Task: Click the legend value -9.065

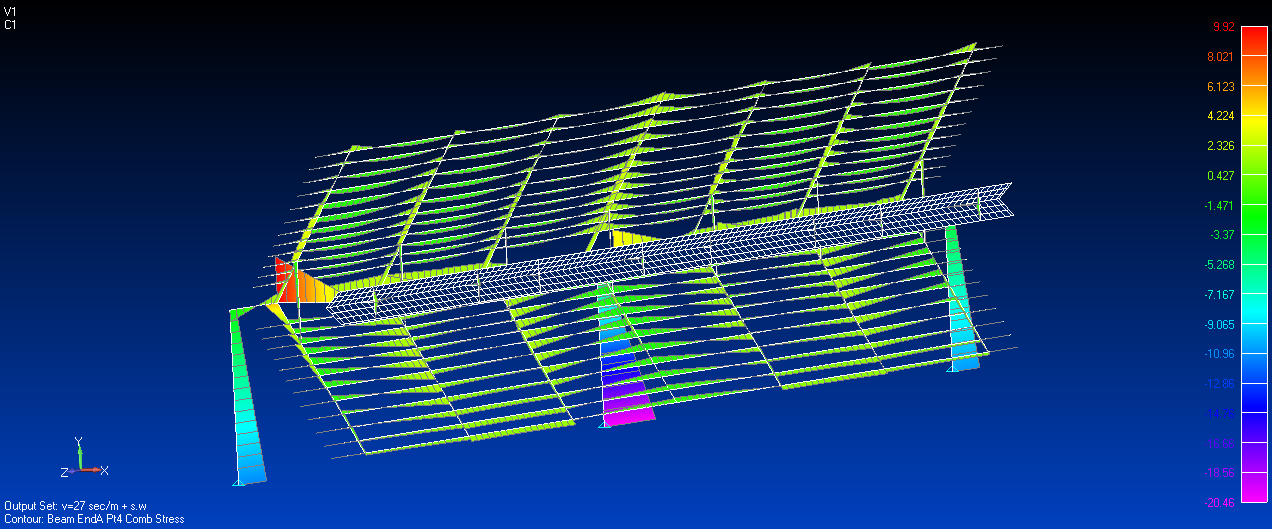Action: coord(1220,324)
